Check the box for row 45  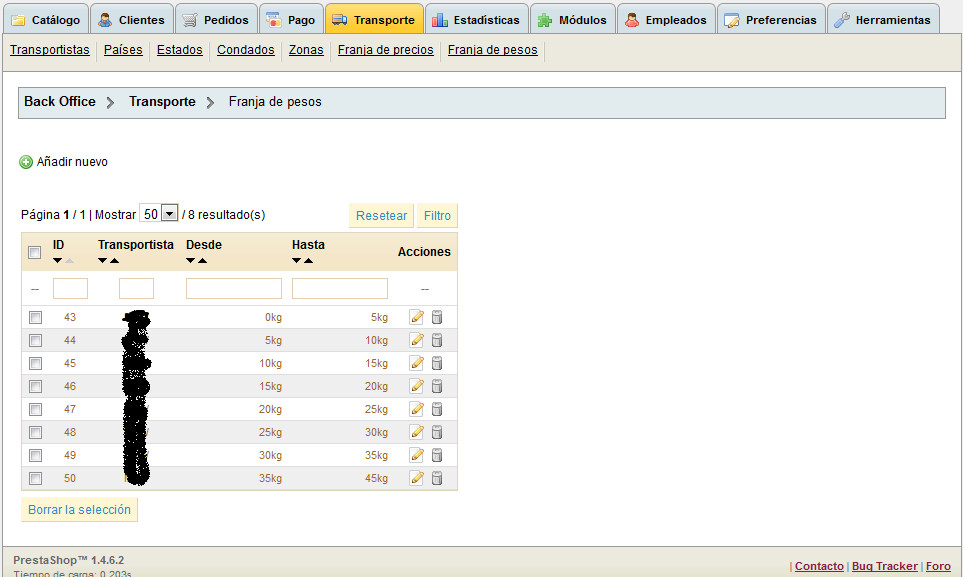36,364
